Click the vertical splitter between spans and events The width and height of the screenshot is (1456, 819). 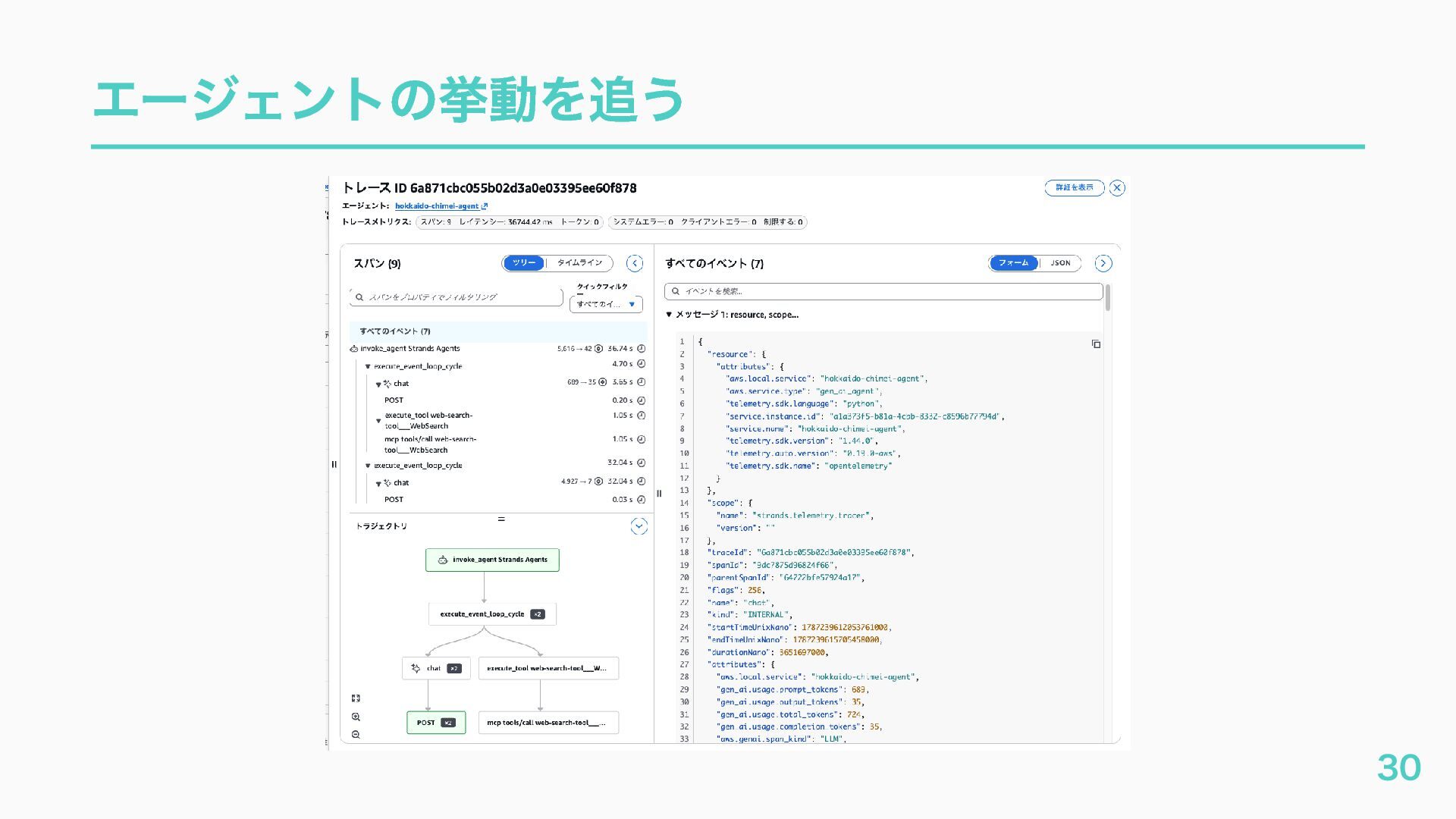click(x=659, y=494)
